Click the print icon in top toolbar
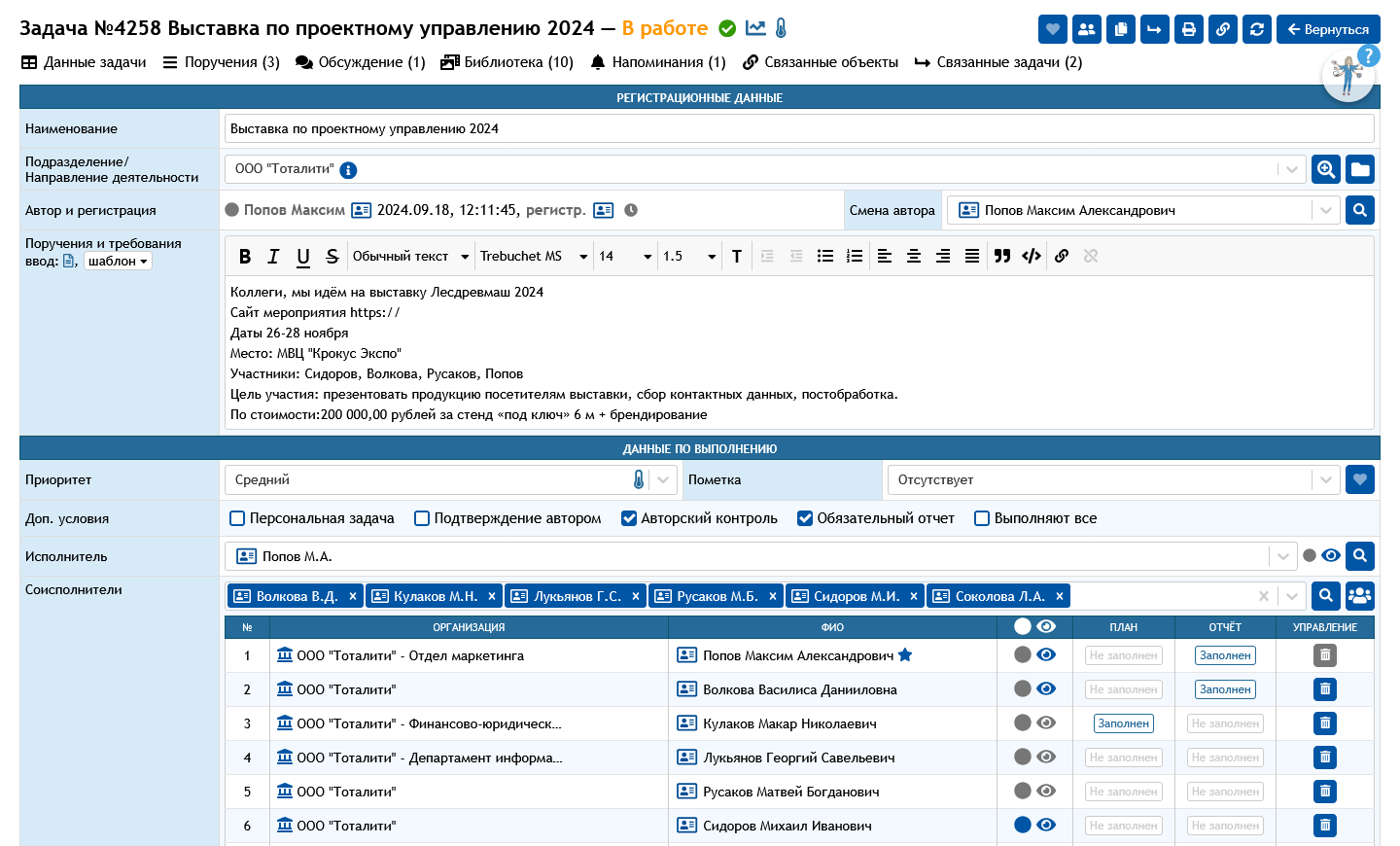Screen dimensions: 1400x846 pyautogui.click(x=1188, y=29)
